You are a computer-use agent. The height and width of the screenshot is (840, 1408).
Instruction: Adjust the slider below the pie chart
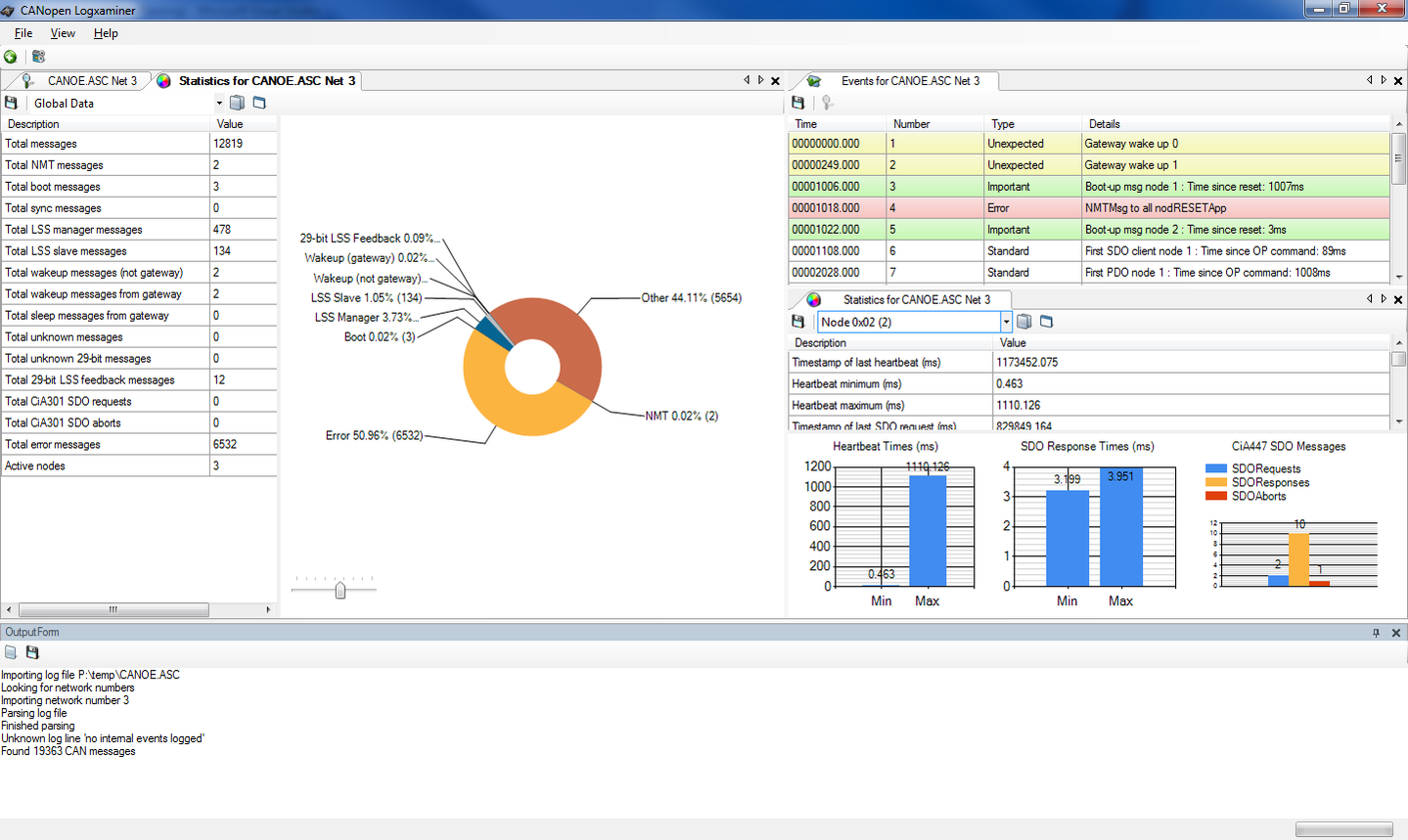click(x=341, y=590)
